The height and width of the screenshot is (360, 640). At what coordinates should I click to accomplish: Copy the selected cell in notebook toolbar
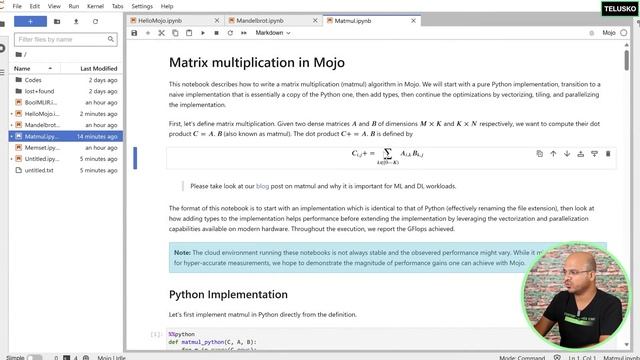click(x=175, y=33)
